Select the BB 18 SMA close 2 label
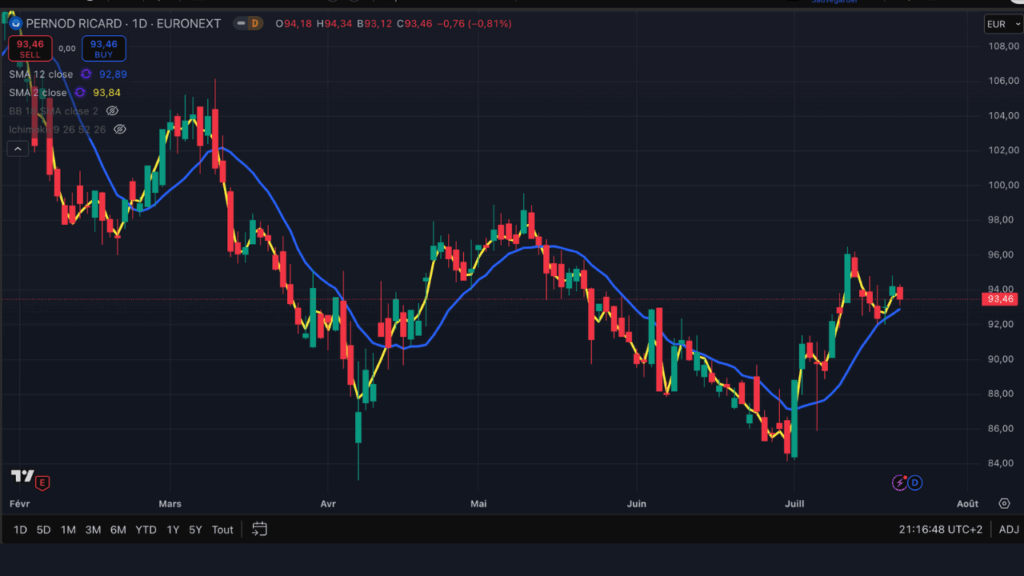The width and height of the screenshot is (1024, 576). (54, 111)
